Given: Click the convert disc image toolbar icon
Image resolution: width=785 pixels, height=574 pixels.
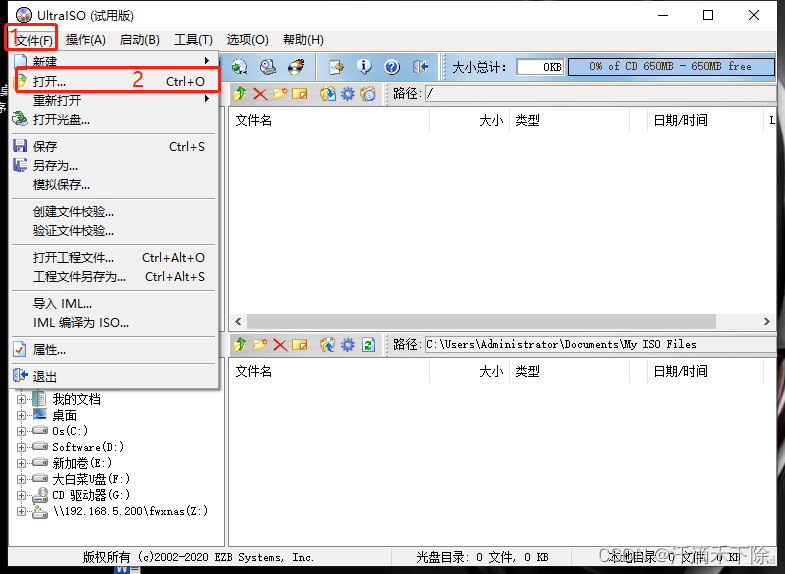Looking at the screenshot, I should pyautogui.click(x=240, y=67).
